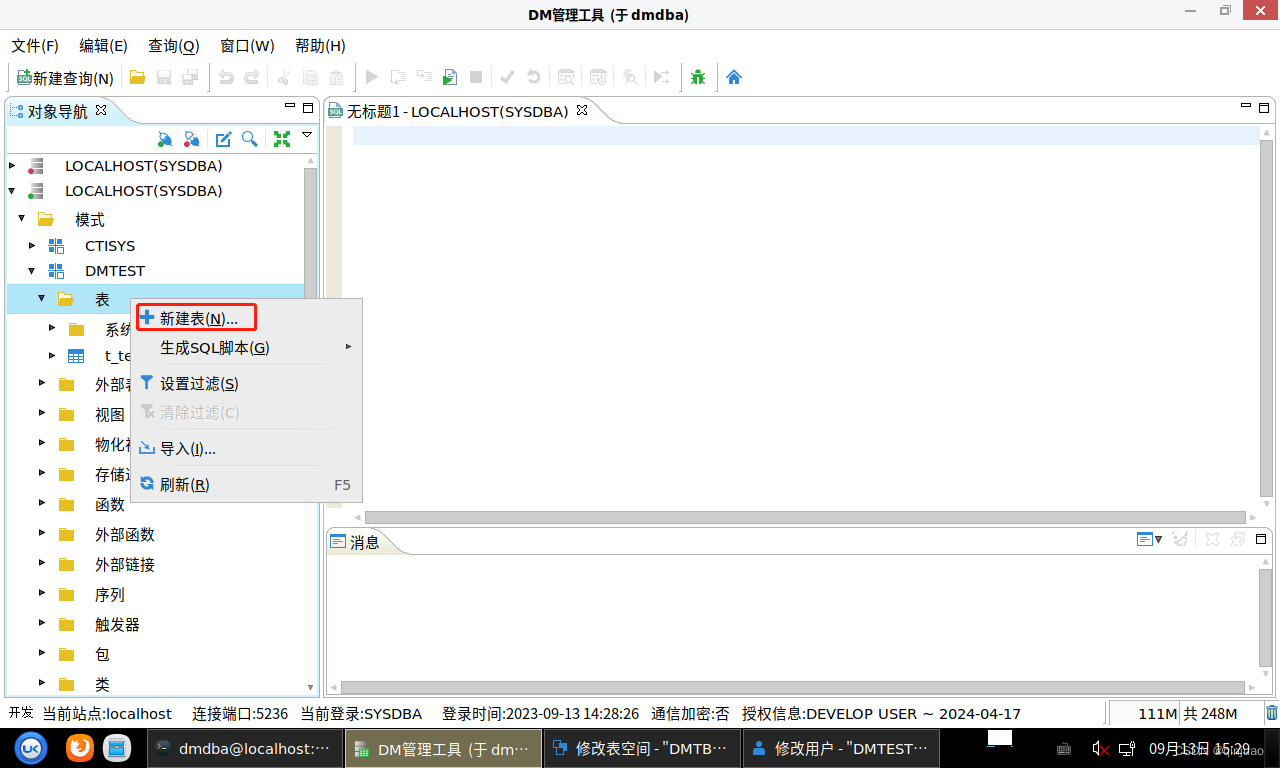Image resolution: width=1280 pixels, height=768 pixels.
Task: Collapse the 模式 schema folder
Action: pyautogui.click(x=21, y=218)
